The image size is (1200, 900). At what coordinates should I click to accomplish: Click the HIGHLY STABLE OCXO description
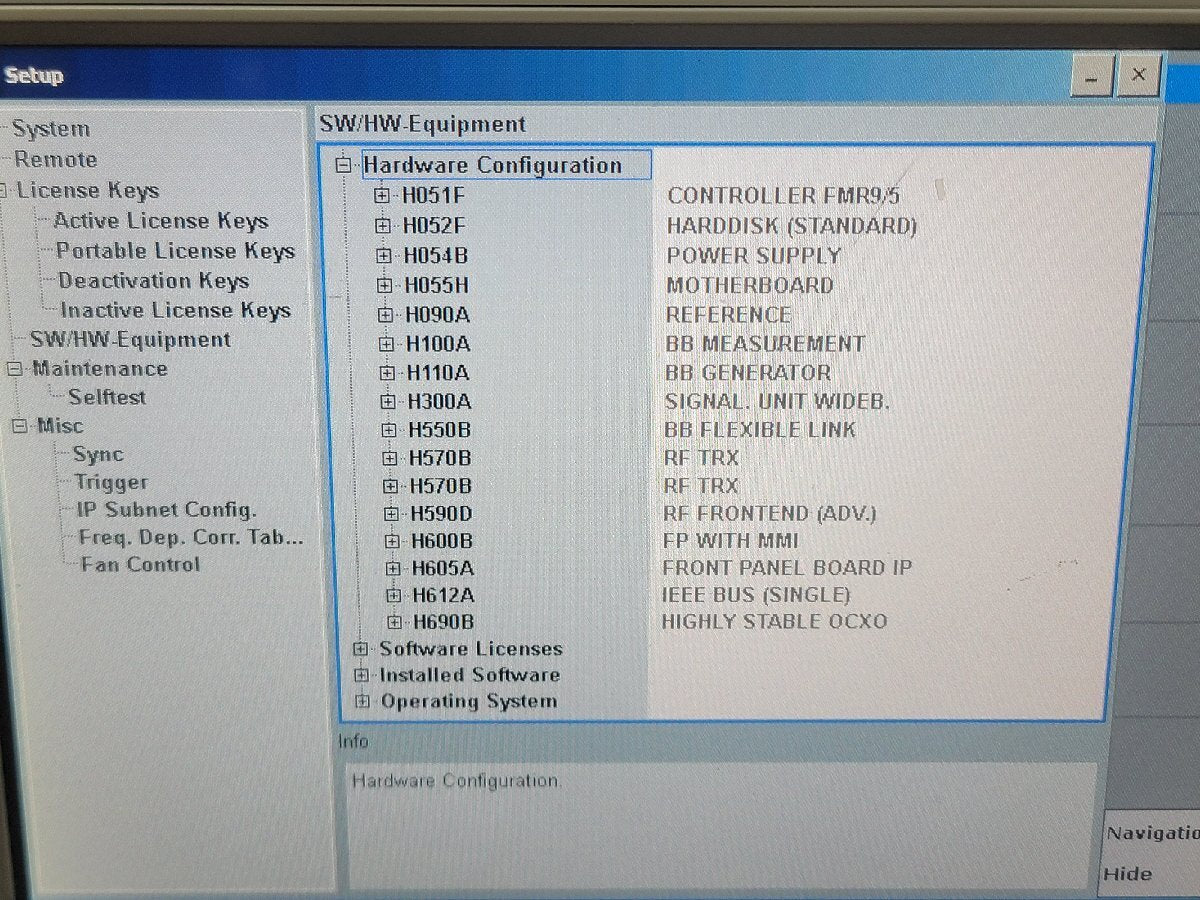pos(774,622)
